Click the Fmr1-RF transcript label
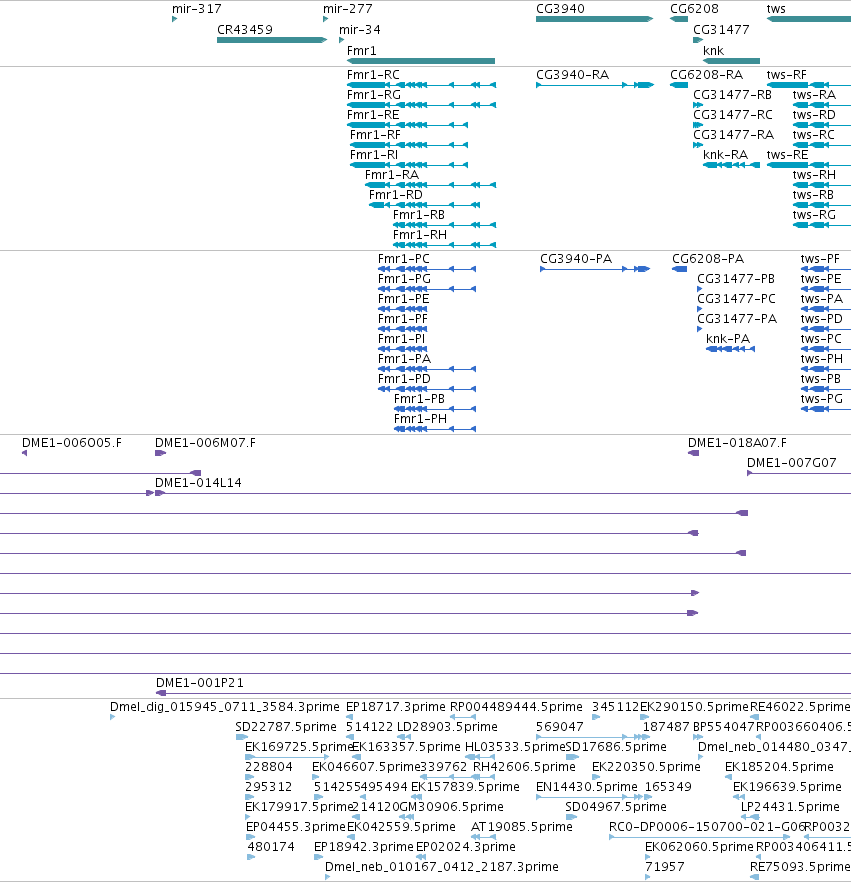 click(x=375, y=135)
